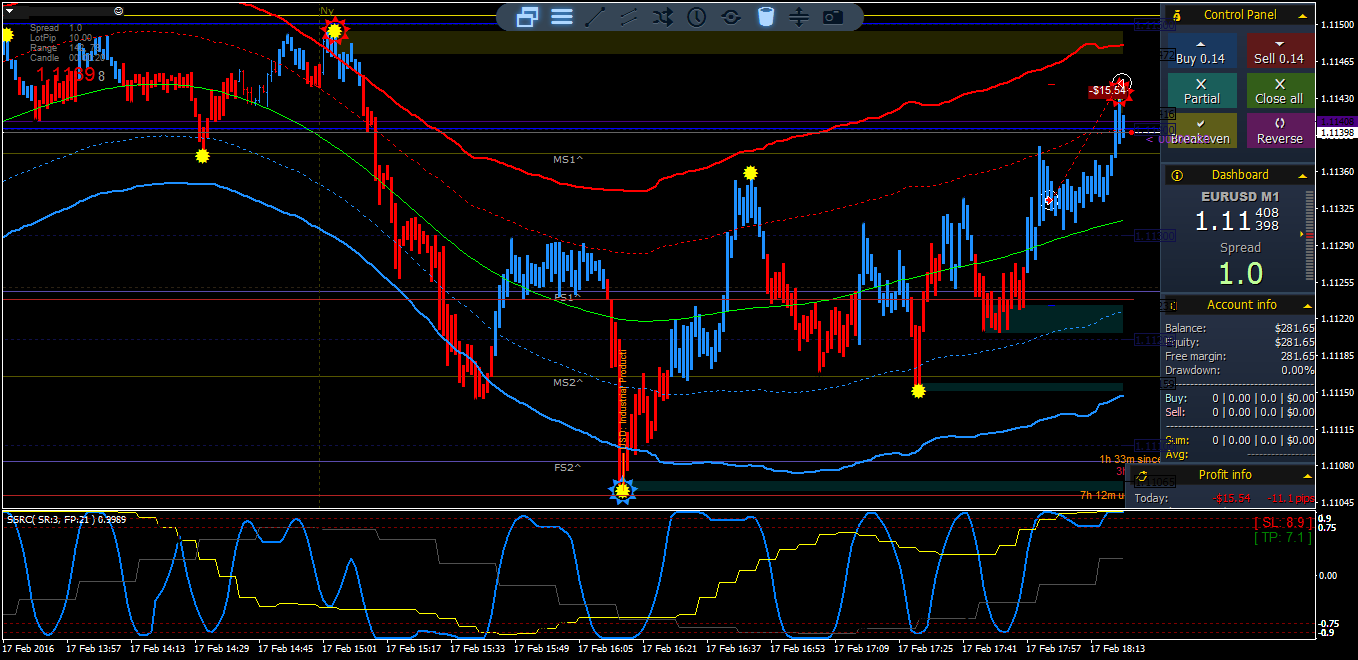This screenshot has width=1358, height=660.
Task: Click the Spread value 1.0 in Dashboard
Action: [1239, 272]
